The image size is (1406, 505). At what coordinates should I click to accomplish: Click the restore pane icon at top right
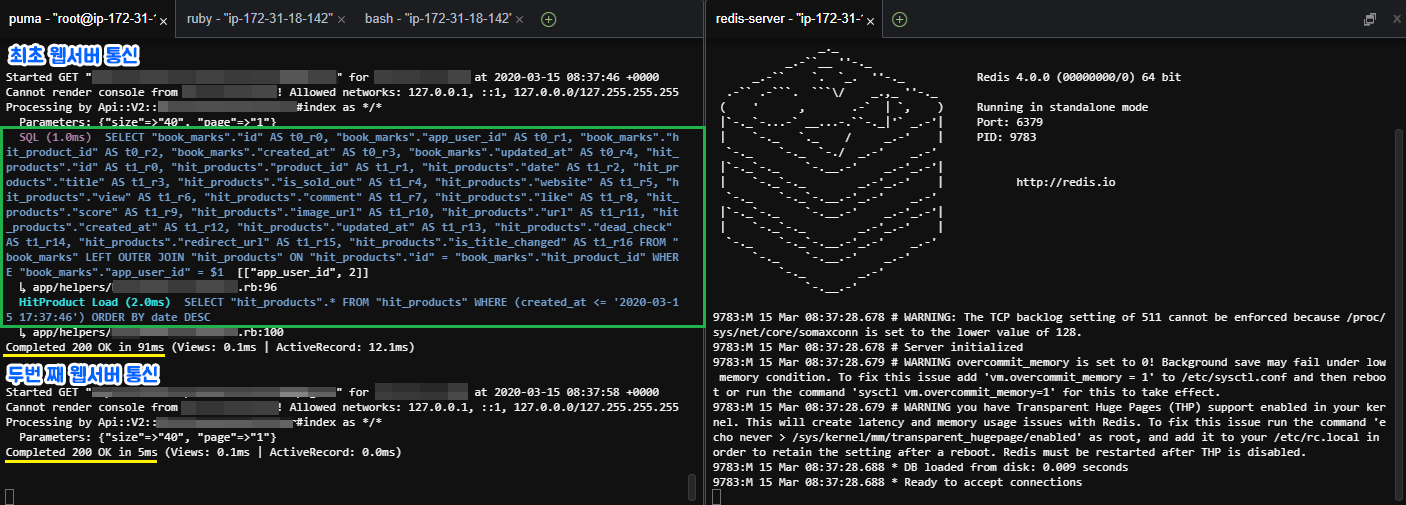coord(1369,19)
